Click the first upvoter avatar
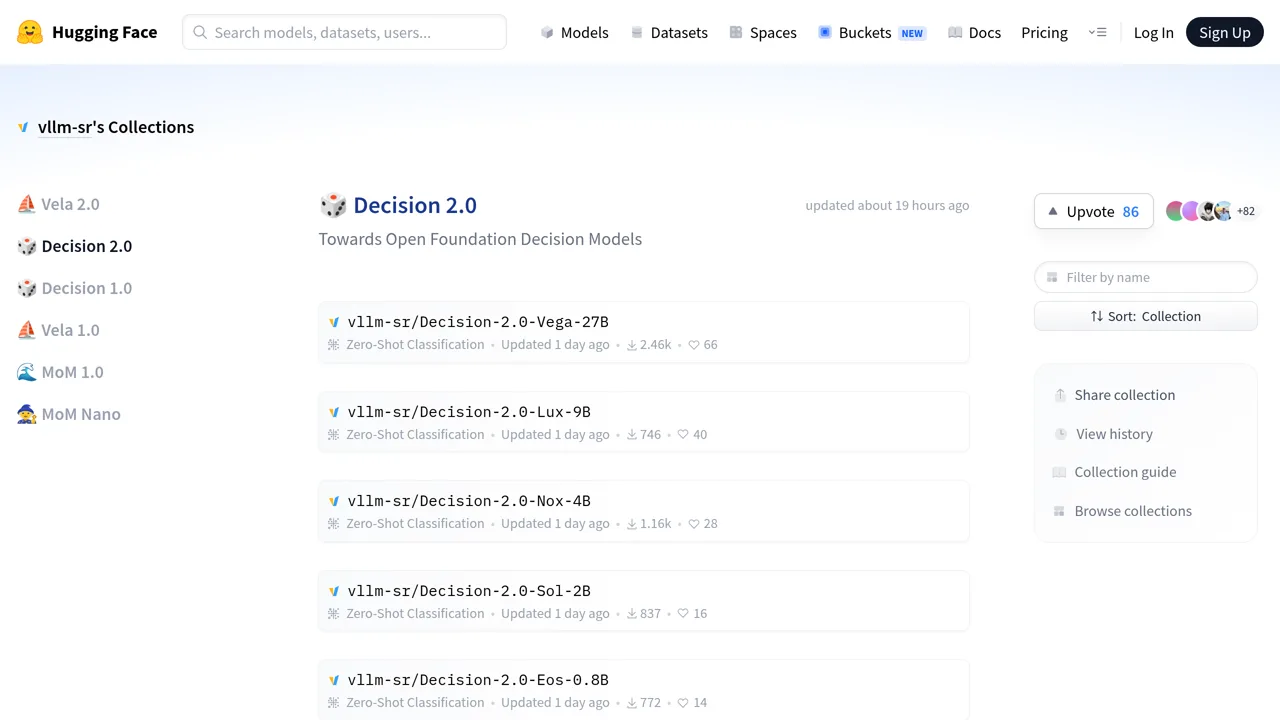Image resolution: width=1280 pixels, height=720 pixels. point(1175,211)
